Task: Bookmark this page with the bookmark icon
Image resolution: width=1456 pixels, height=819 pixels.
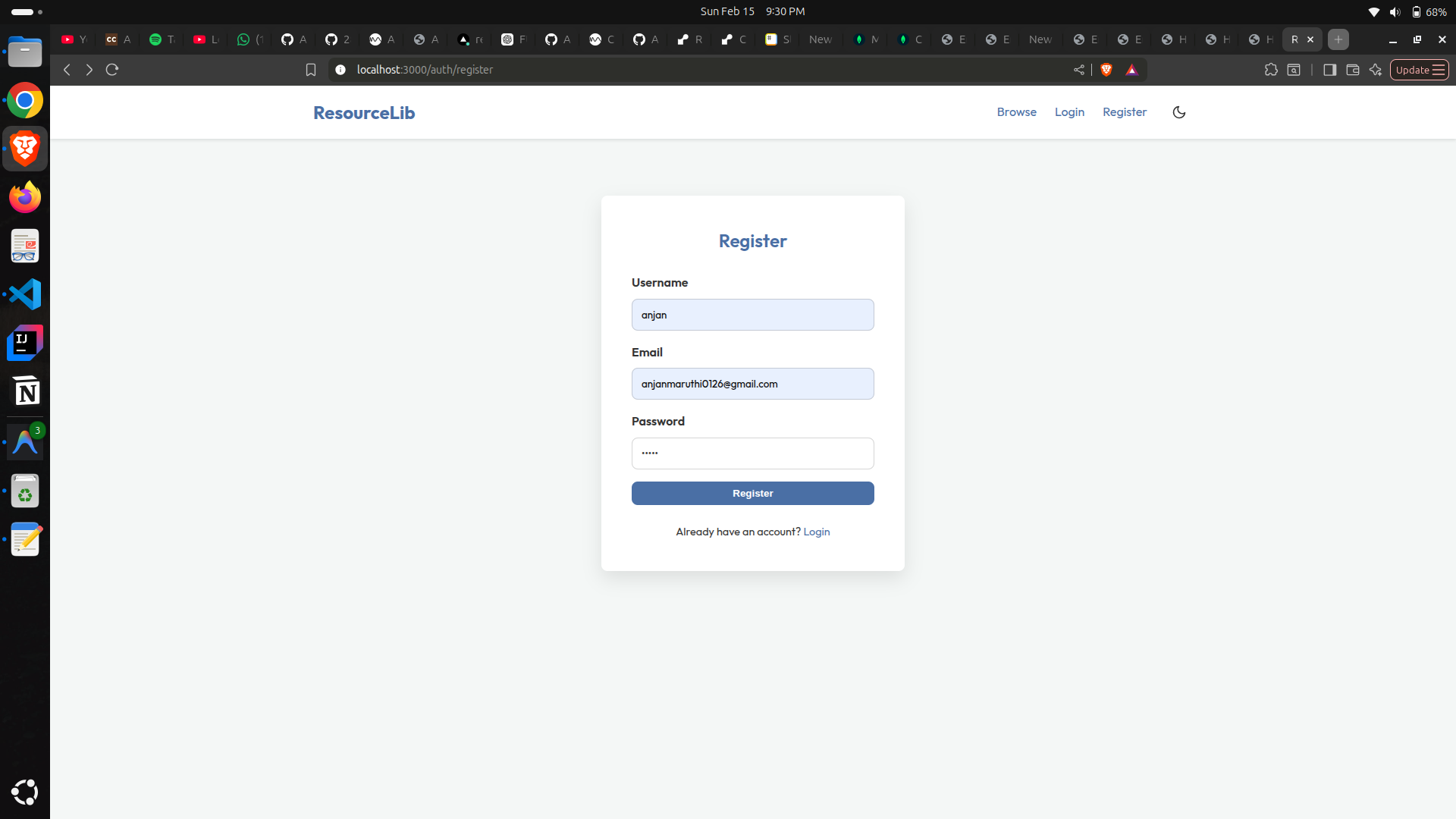Action: [x=311, y=70]
